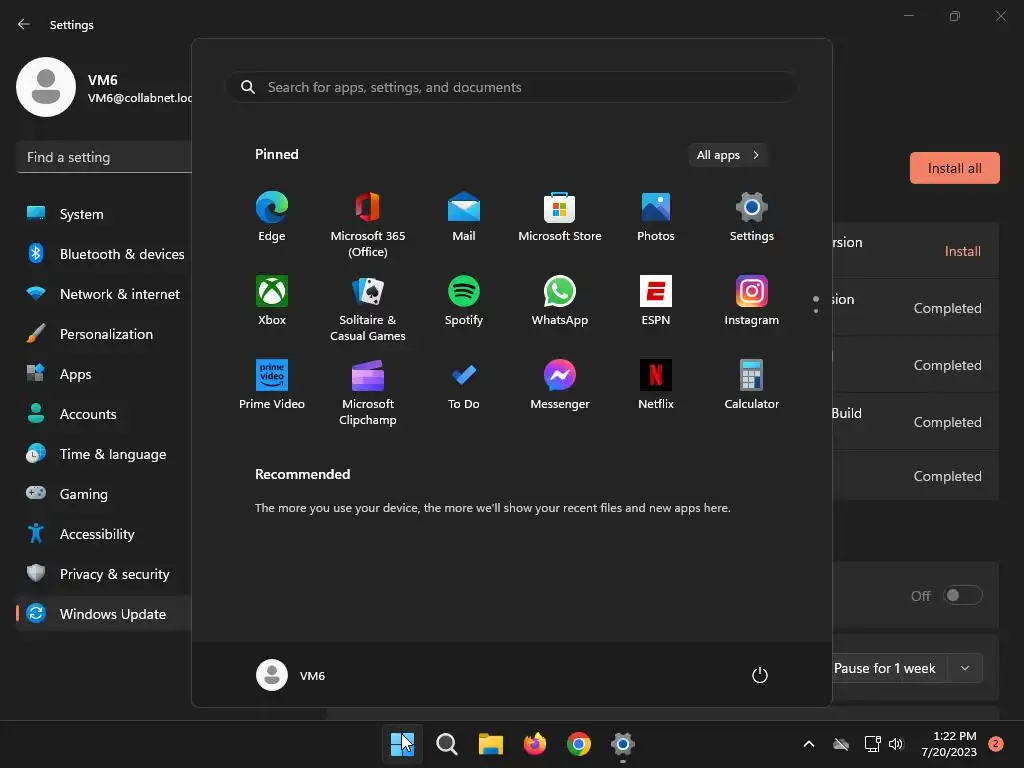Open Settings from the pinned apps grid
1024x768 pixels.
pyautogui.click(x=752, y=217)
